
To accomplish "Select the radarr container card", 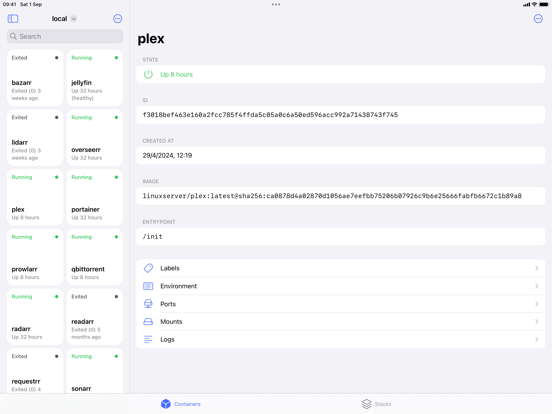I will (35, 317).
